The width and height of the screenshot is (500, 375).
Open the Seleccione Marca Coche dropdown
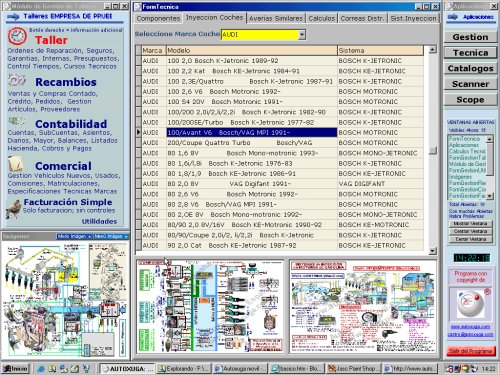coord(302,34)
